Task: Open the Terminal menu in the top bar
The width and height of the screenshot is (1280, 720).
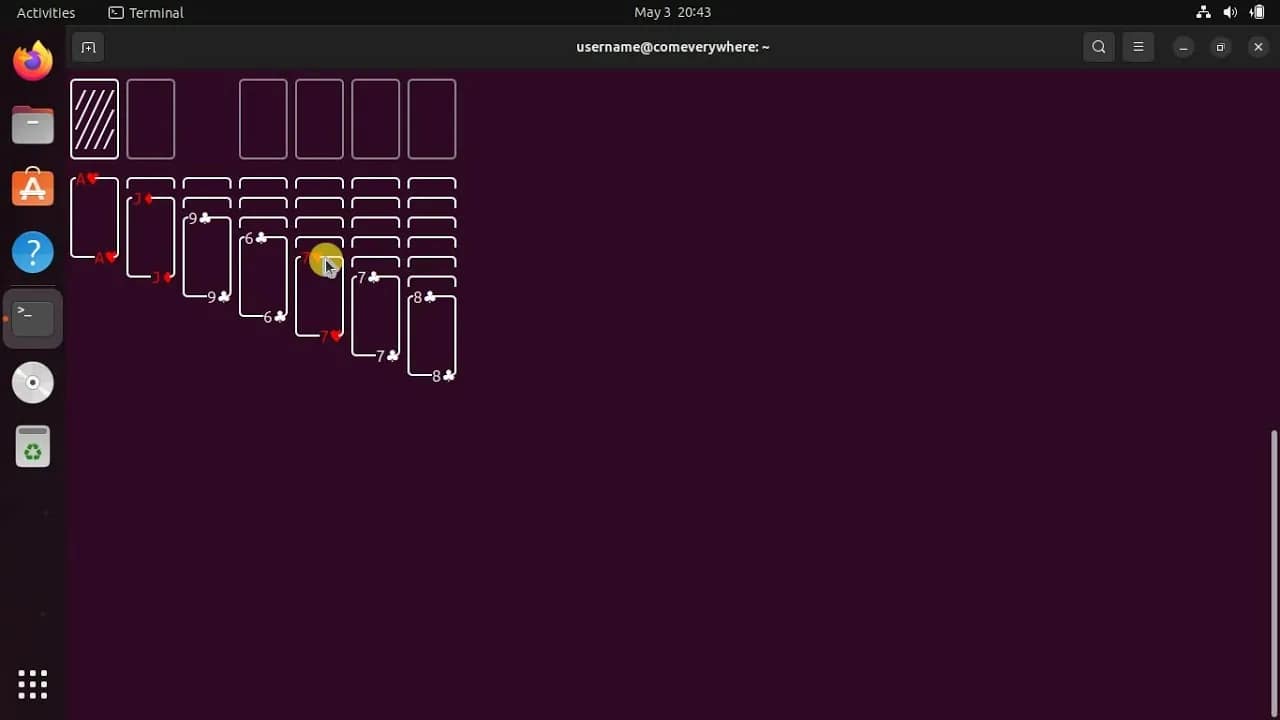Action: coord(145,12)
